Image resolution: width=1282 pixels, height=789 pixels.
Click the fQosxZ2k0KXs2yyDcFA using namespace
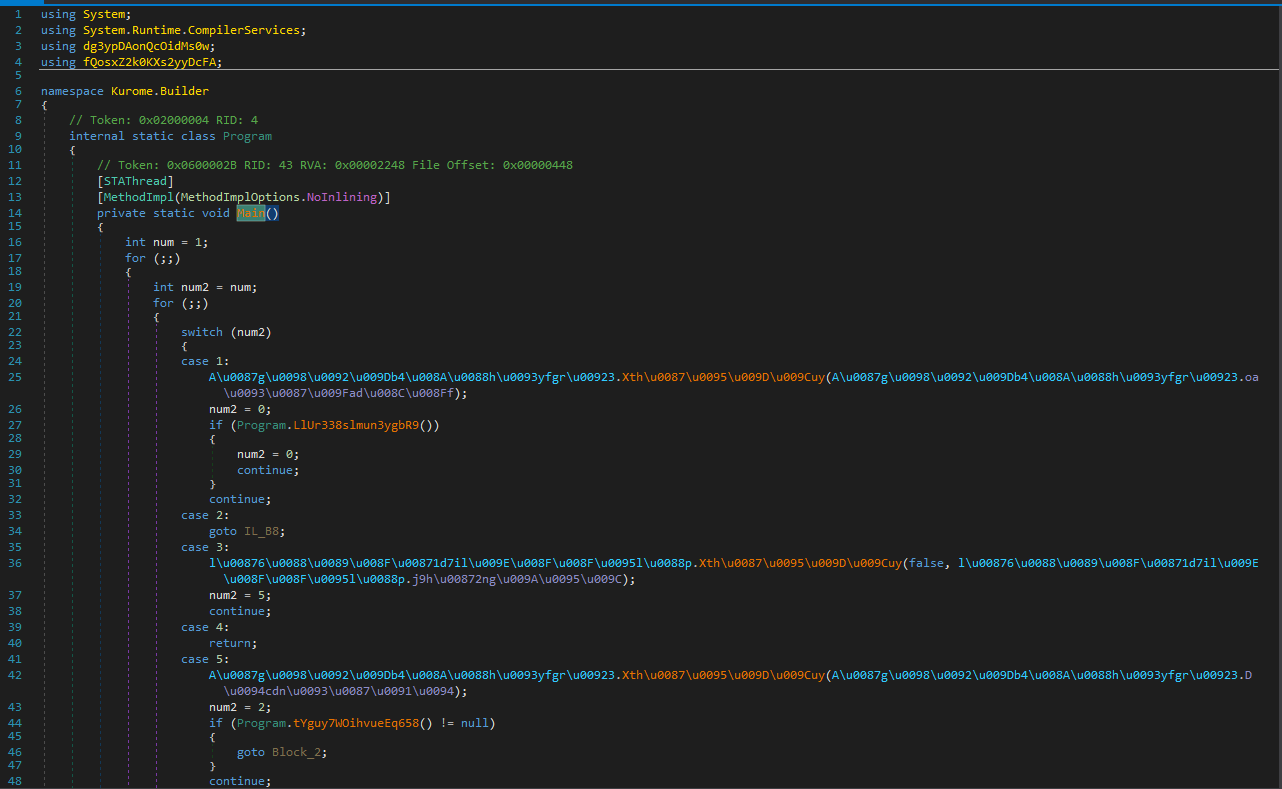click(152, 62)
